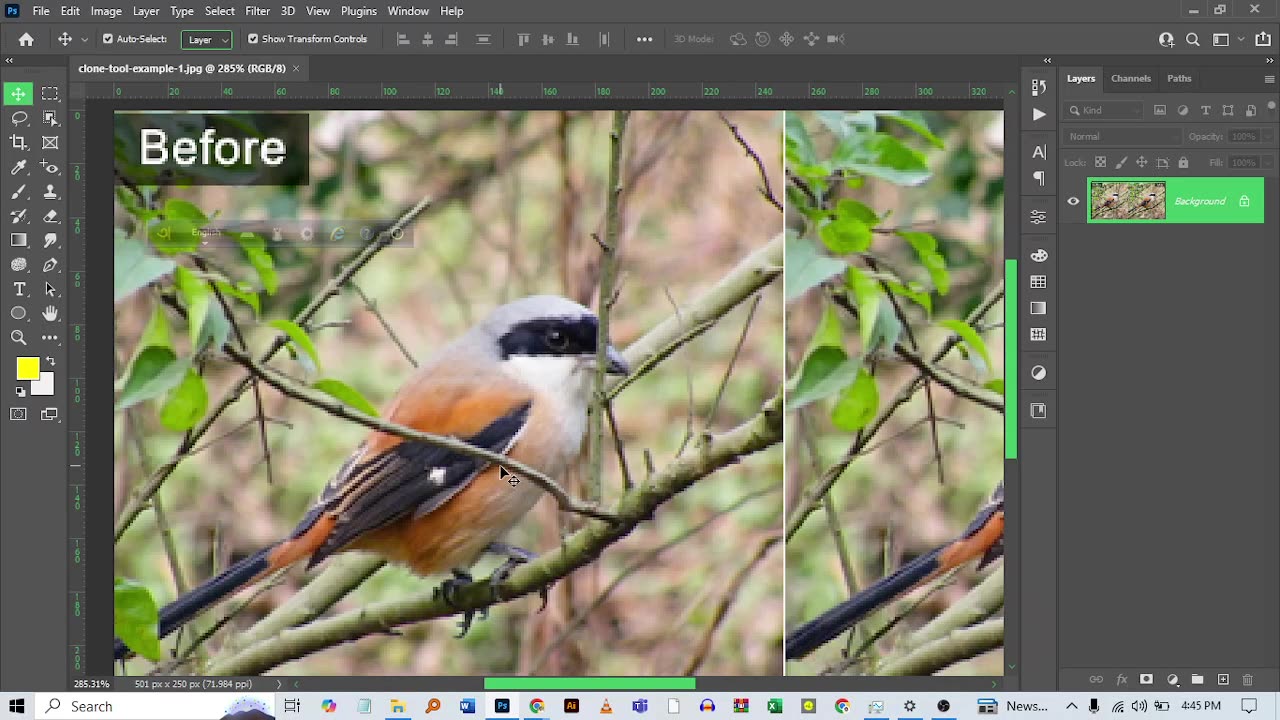Select the Gradient tool
Screen dimensions: 1280x720
(x=18, y=240)
